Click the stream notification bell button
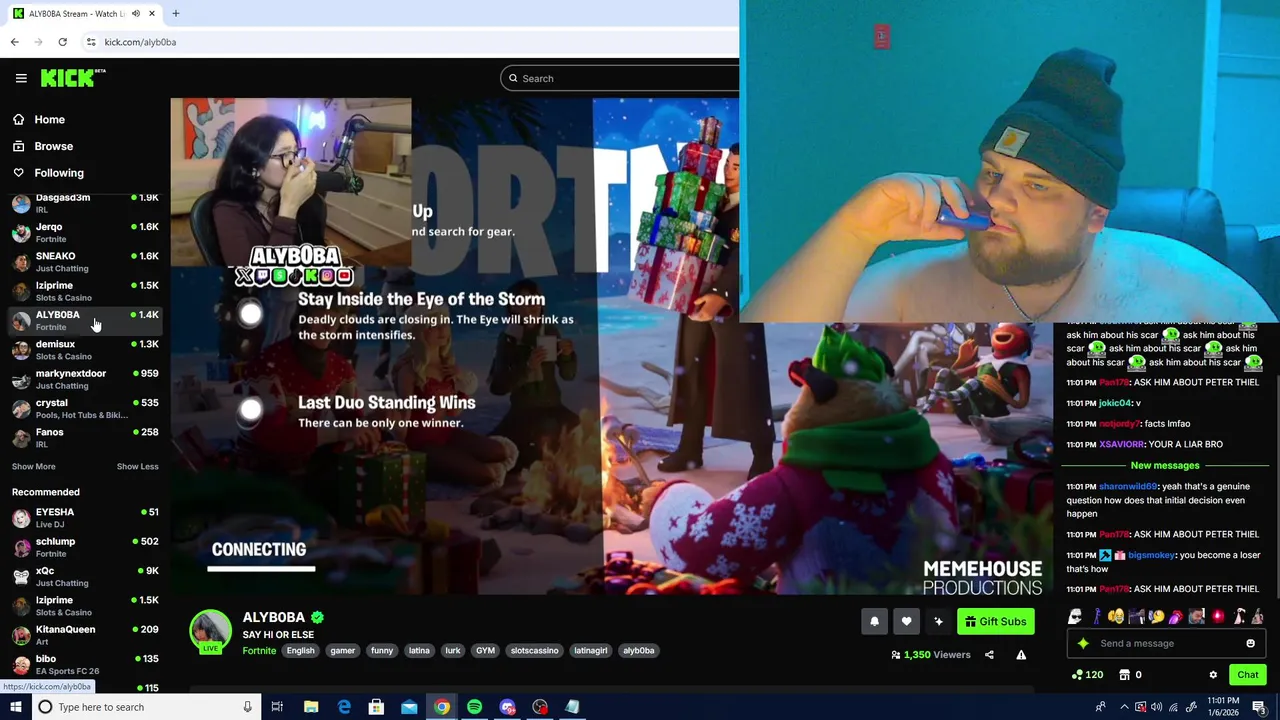This screenshot has width=1280, height=720. (x=874, y=622)
